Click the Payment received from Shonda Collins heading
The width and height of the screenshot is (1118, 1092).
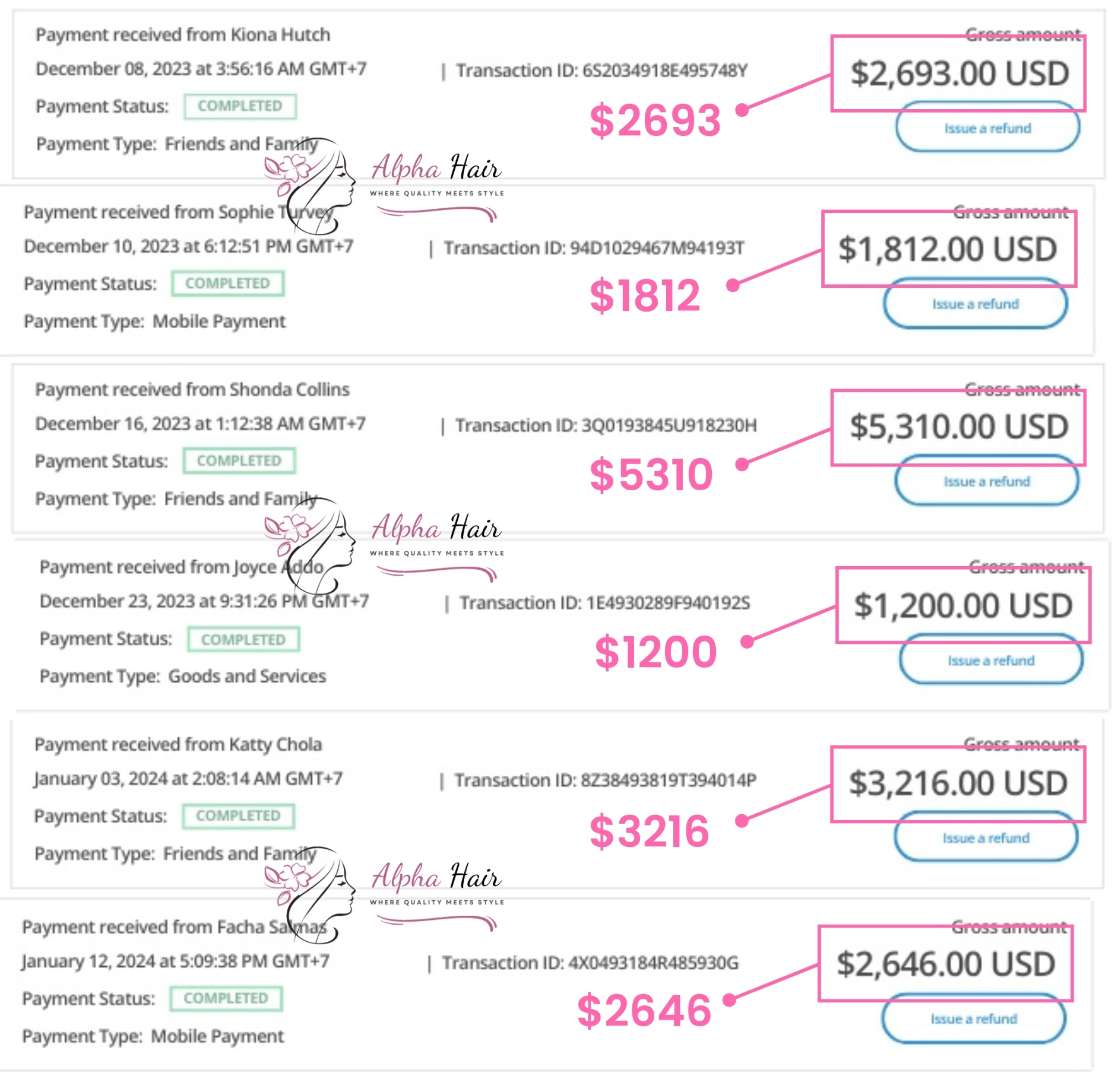tap(192, 390)
